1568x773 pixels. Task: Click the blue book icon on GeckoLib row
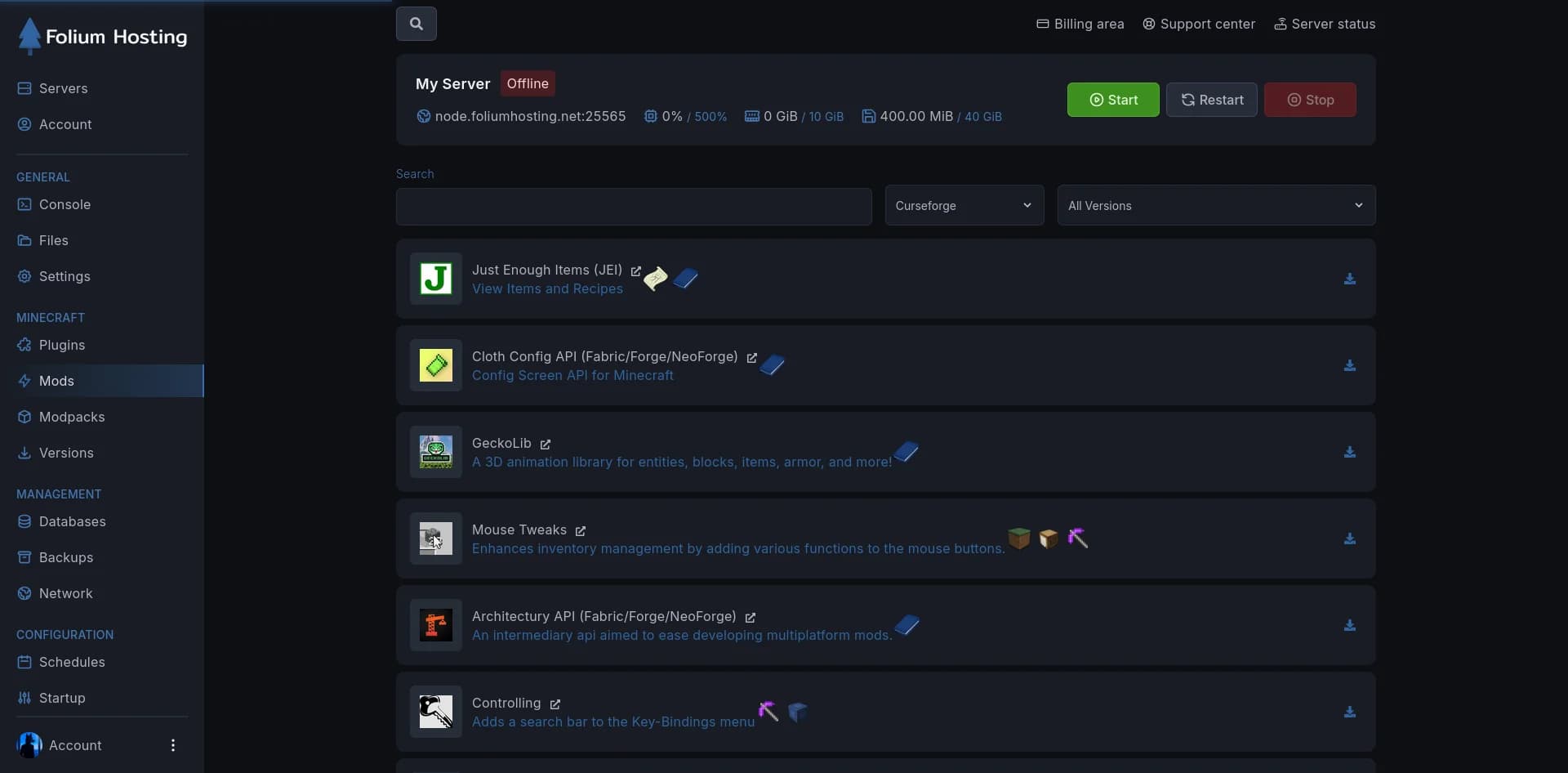point(906,451)
